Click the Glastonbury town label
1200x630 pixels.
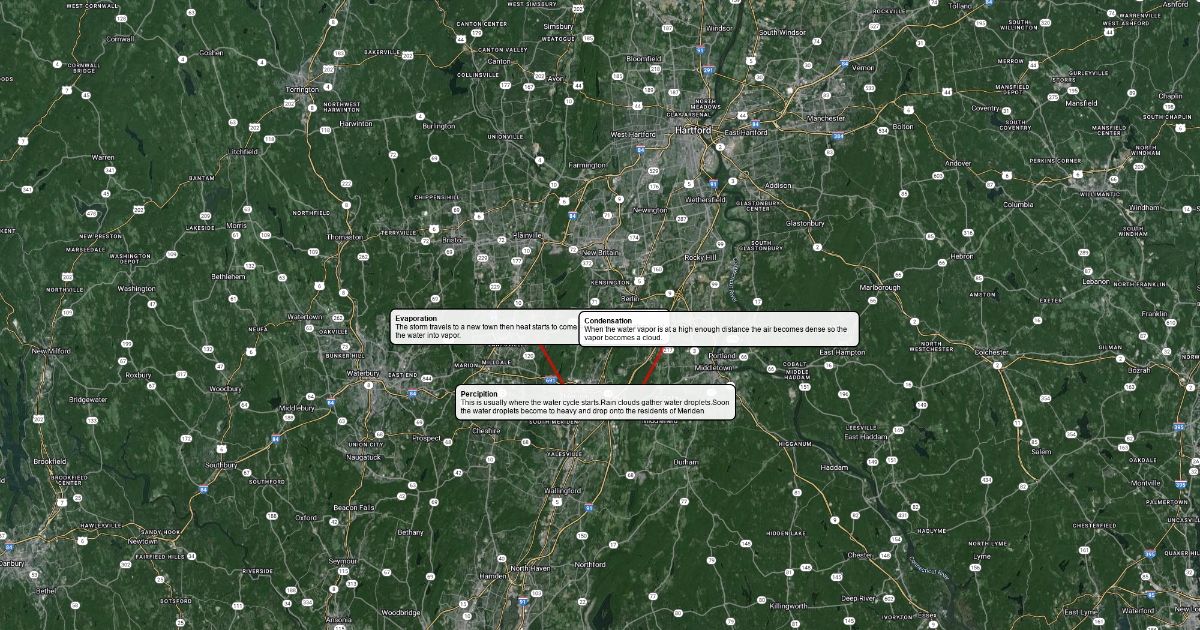tap(805, 223)
